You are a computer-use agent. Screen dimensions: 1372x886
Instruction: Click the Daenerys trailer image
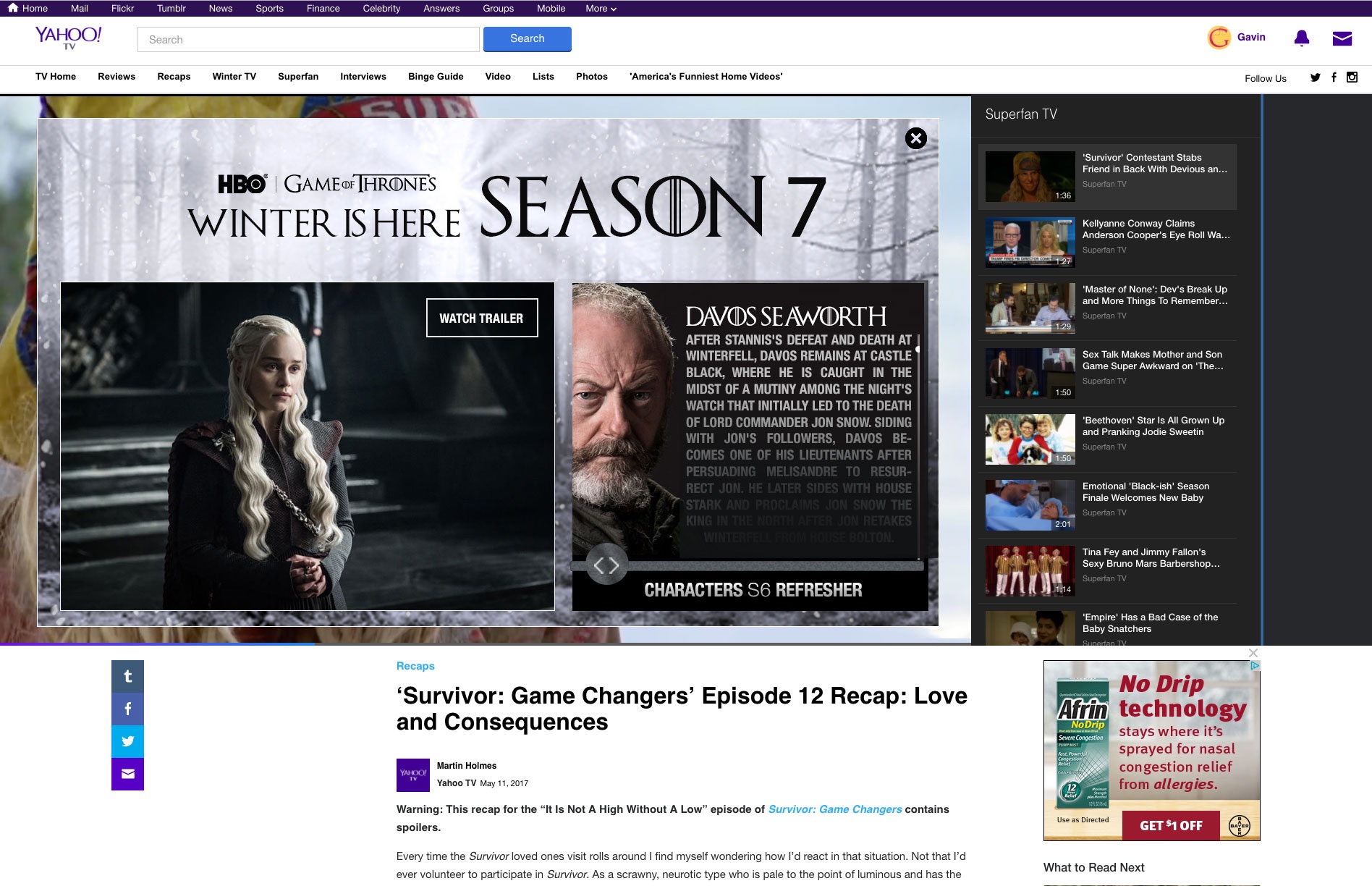tap(308, 447)
